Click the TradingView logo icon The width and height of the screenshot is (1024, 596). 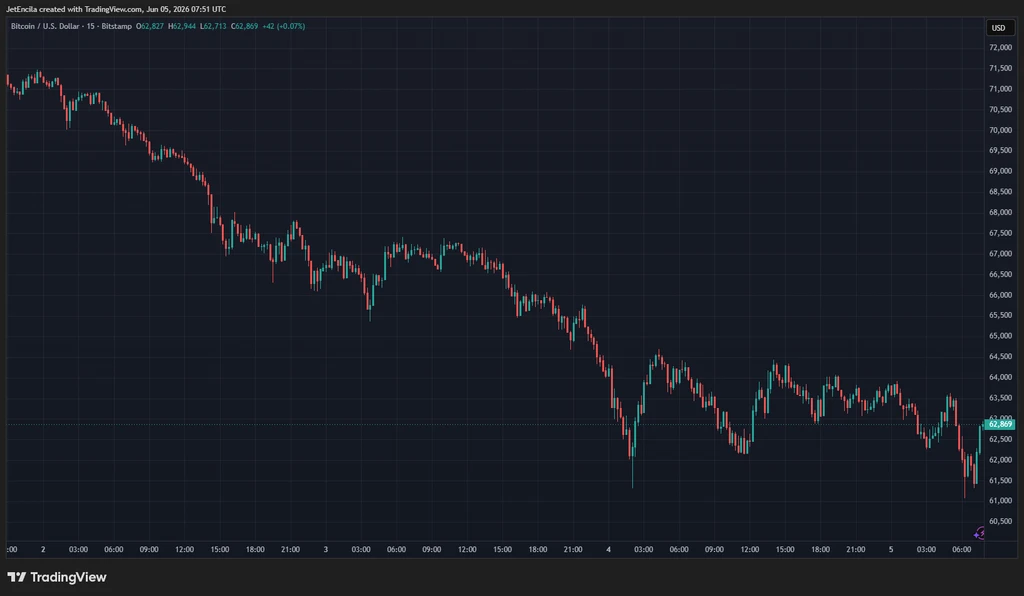[x=16, y=577]
